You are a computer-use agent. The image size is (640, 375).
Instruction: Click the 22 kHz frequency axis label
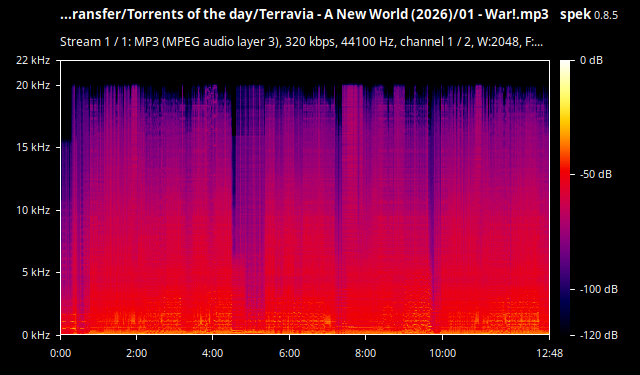33,60
